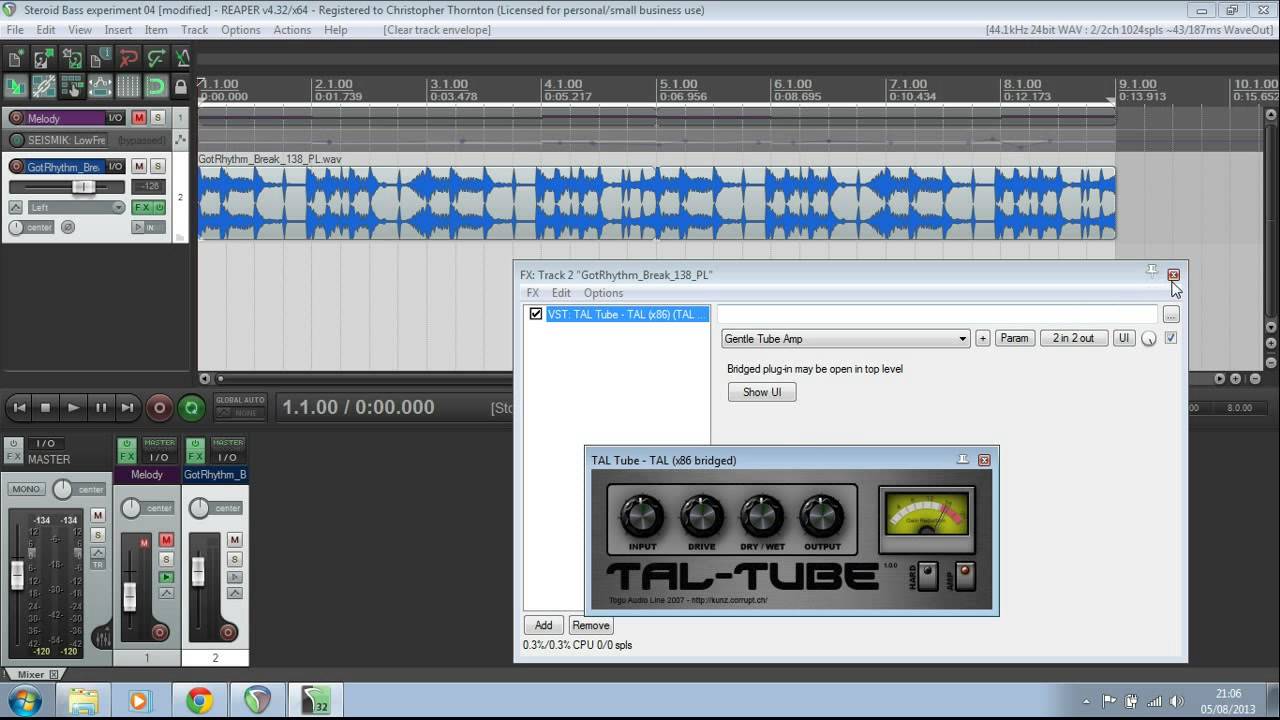Toggle the locking padlock icon
The width and height of the screenshot is (1280, 720).
click(181, 87)
